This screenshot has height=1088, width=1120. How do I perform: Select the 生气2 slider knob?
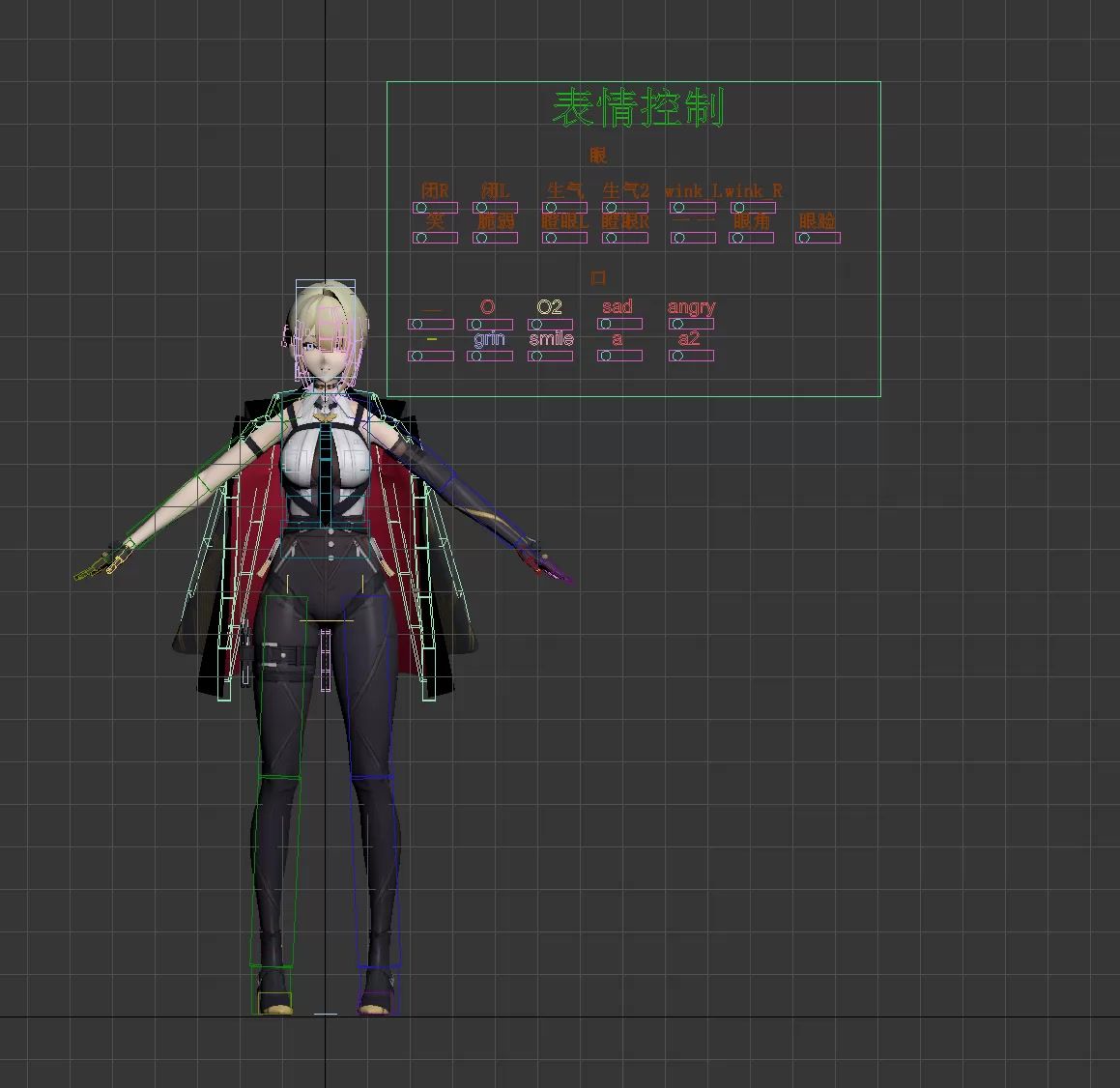pyautogui.click(x=611, y=208)
